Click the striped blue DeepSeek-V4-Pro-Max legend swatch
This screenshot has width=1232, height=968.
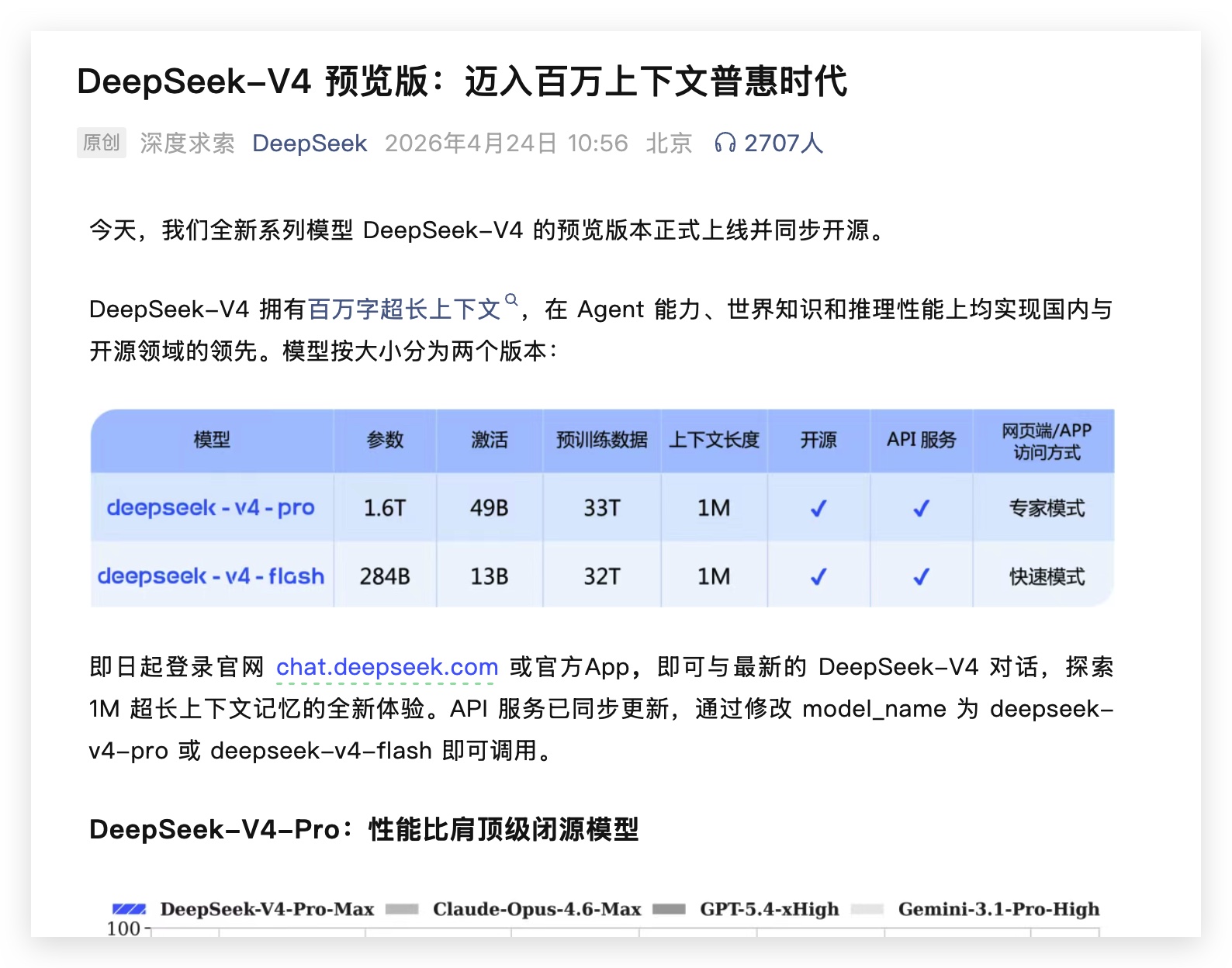(129, 909)
